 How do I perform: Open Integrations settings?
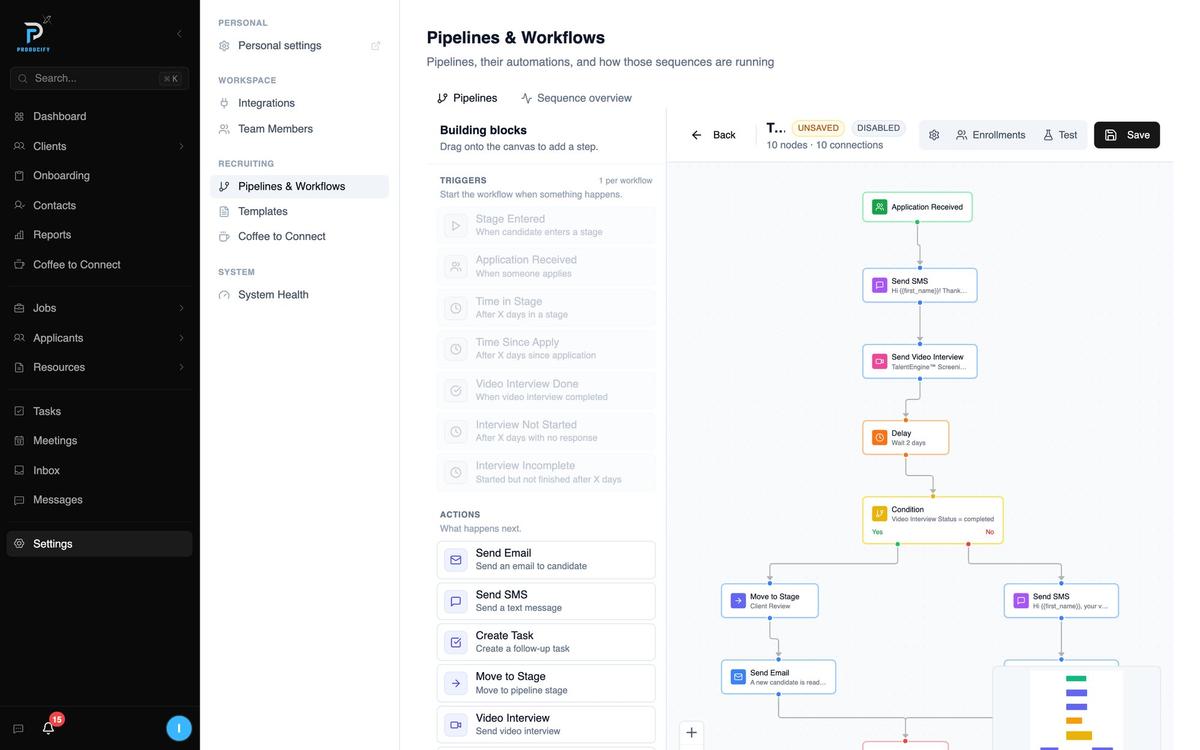pyautogui.click(x=299, y=103)
